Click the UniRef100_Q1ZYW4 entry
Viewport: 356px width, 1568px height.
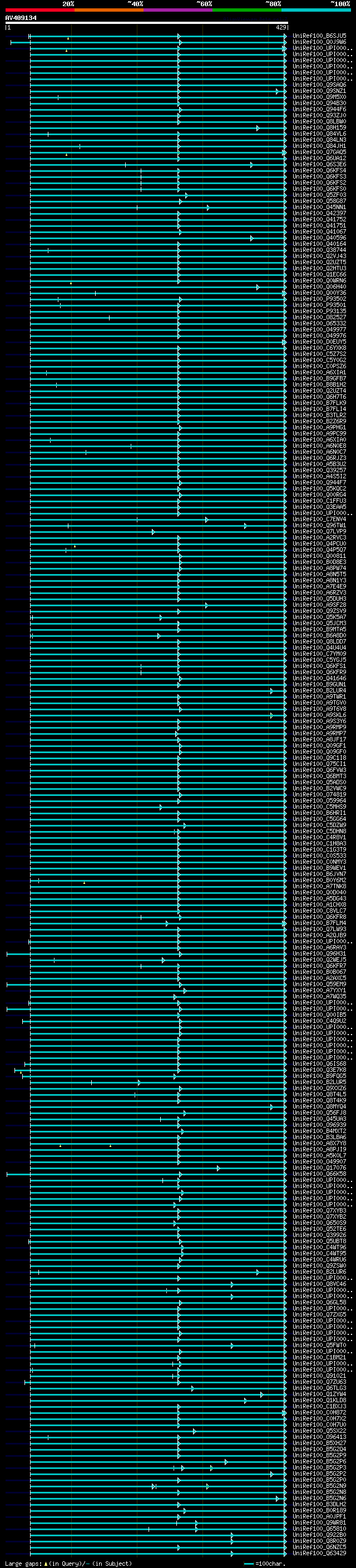coord(319,1394)
